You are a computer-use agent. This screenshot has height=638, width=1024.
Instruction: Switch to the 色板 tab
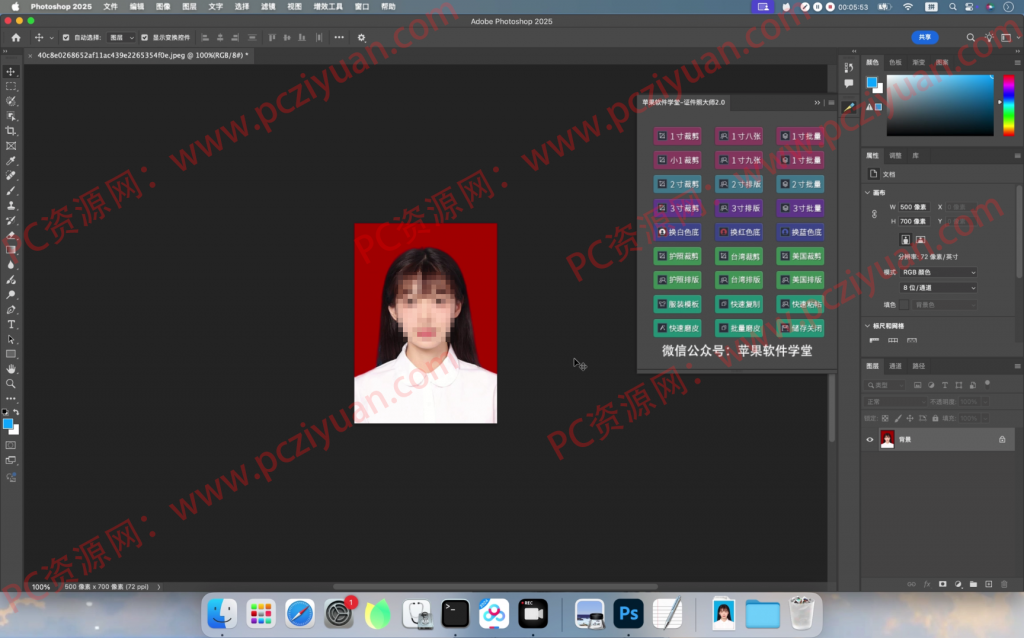pos(895,63)
